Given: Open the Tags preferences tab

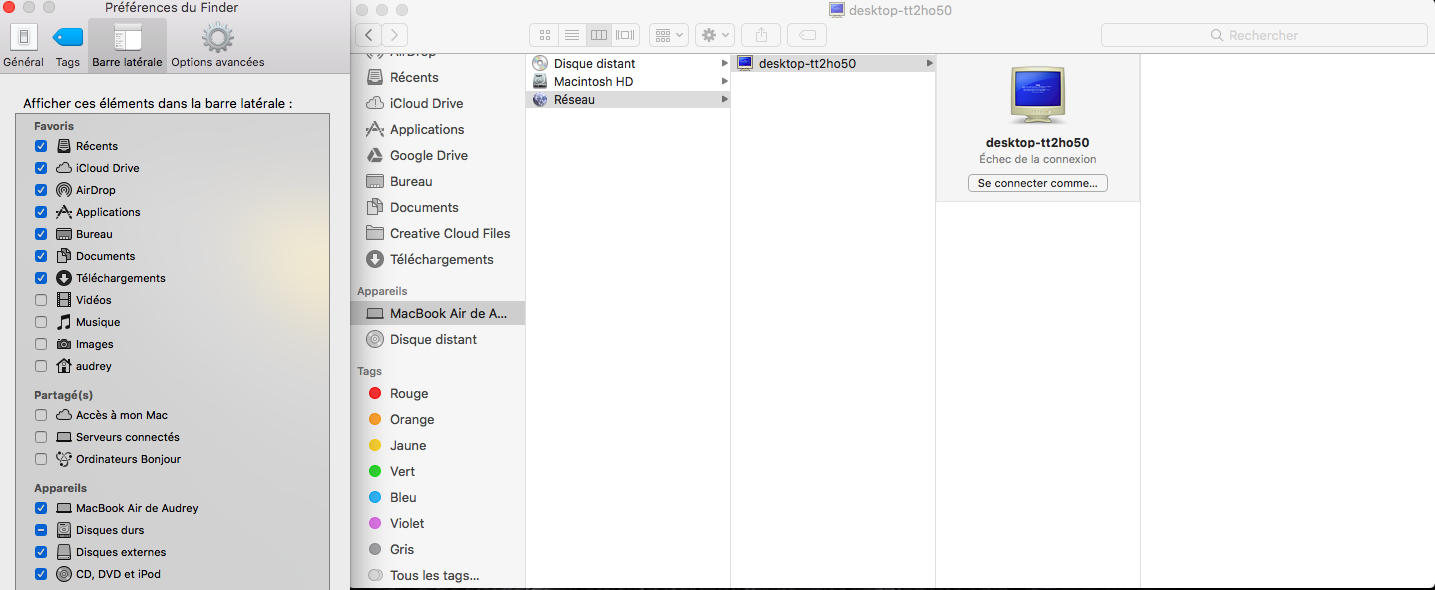Looking at the screenshot, I should 68,45.
